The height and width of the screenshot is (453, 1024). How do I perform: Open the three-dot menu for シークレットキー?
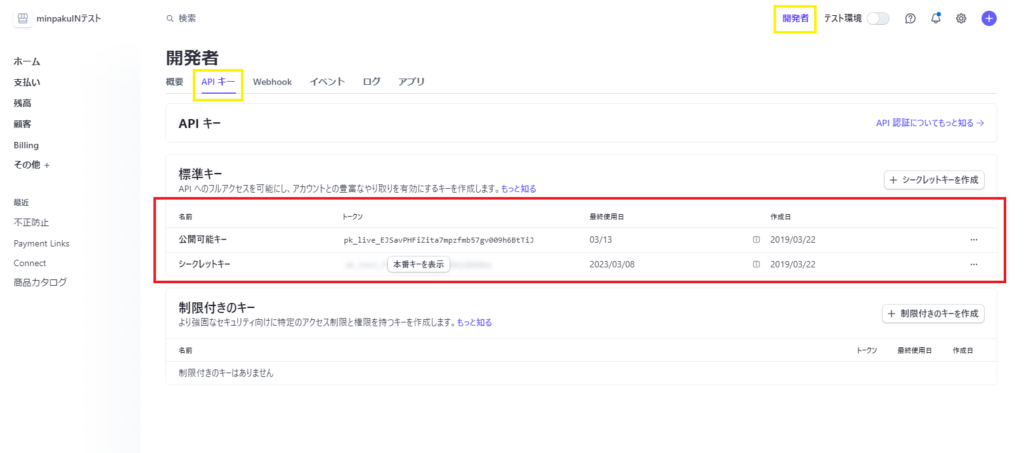pos(973,264)
